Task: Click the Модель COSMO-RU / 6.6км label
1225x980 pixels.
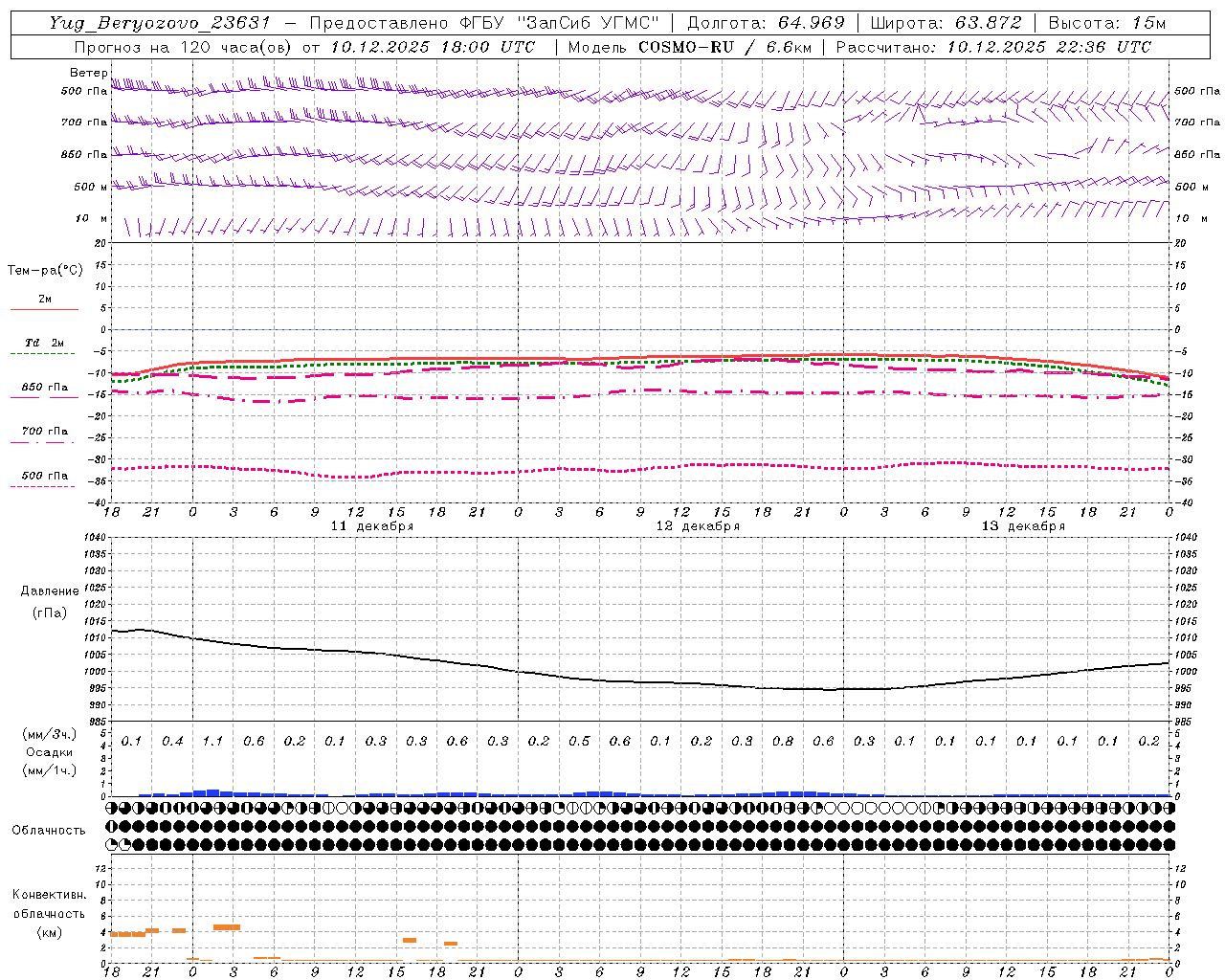Action: click(688, 47)
